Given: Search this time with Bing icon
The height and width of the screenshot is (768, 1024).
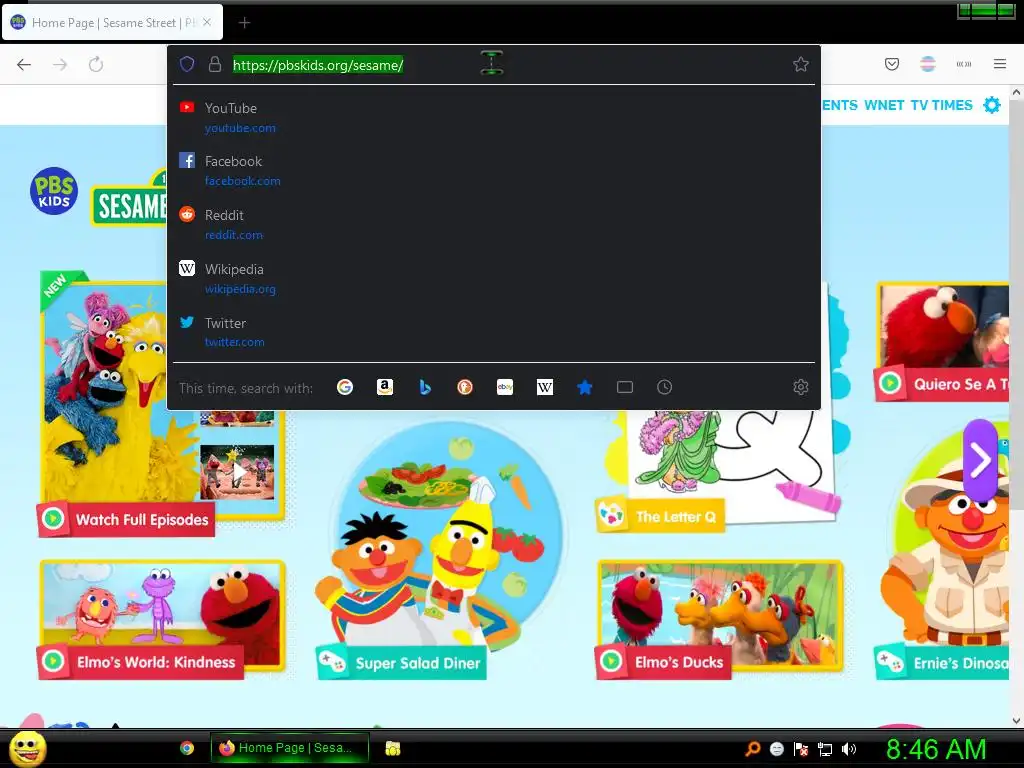Looking at the screenshot, I should click(x=425, y=387).
